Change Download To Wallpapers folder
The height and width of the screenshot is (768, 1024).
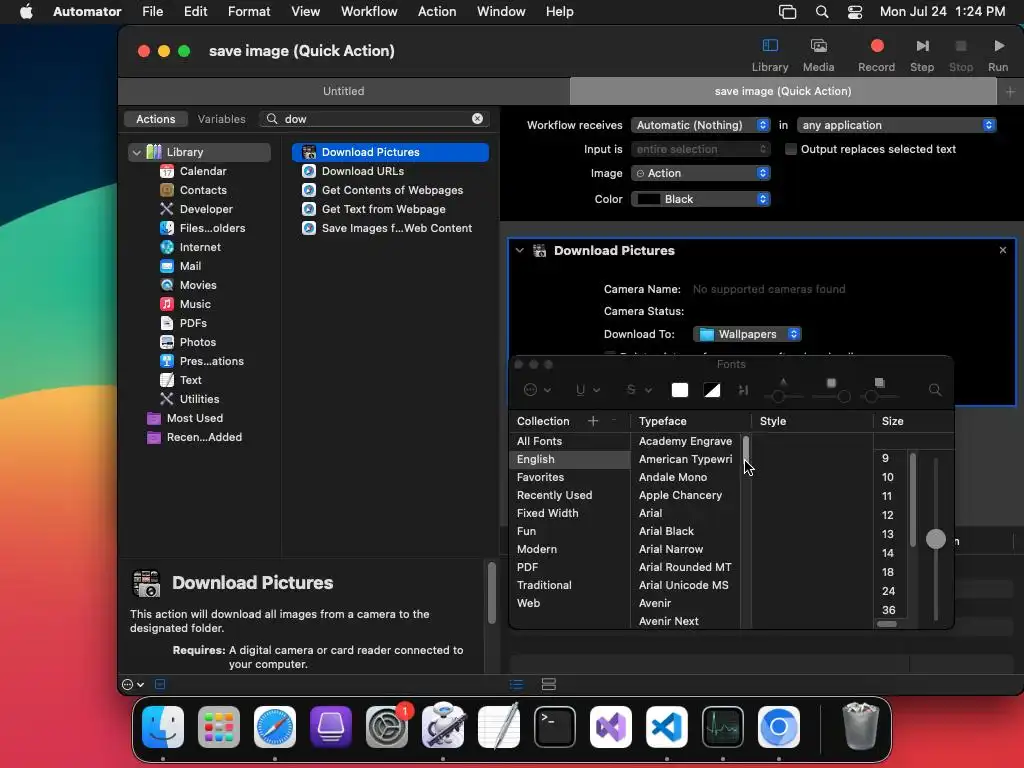(x=747, y=334)
